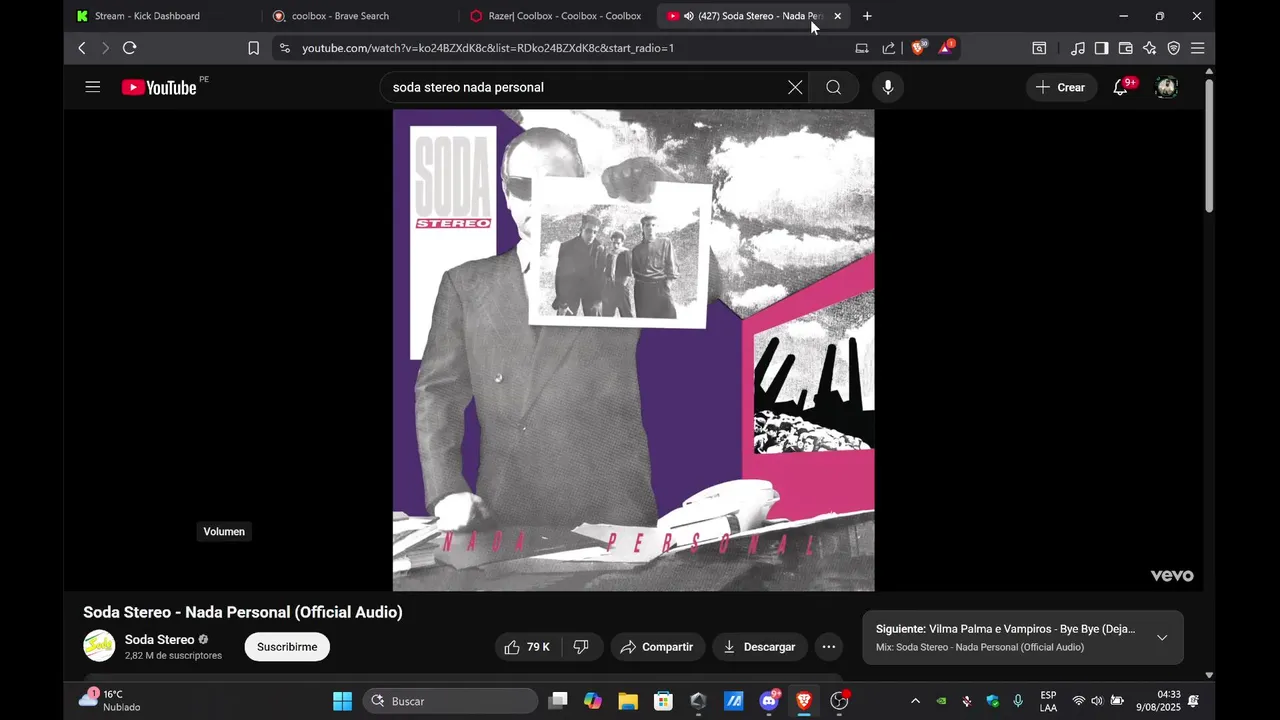Open Microsoft Store from taskbar
The height and width of the screenshot is (720, 1280).
pos(663,701)
